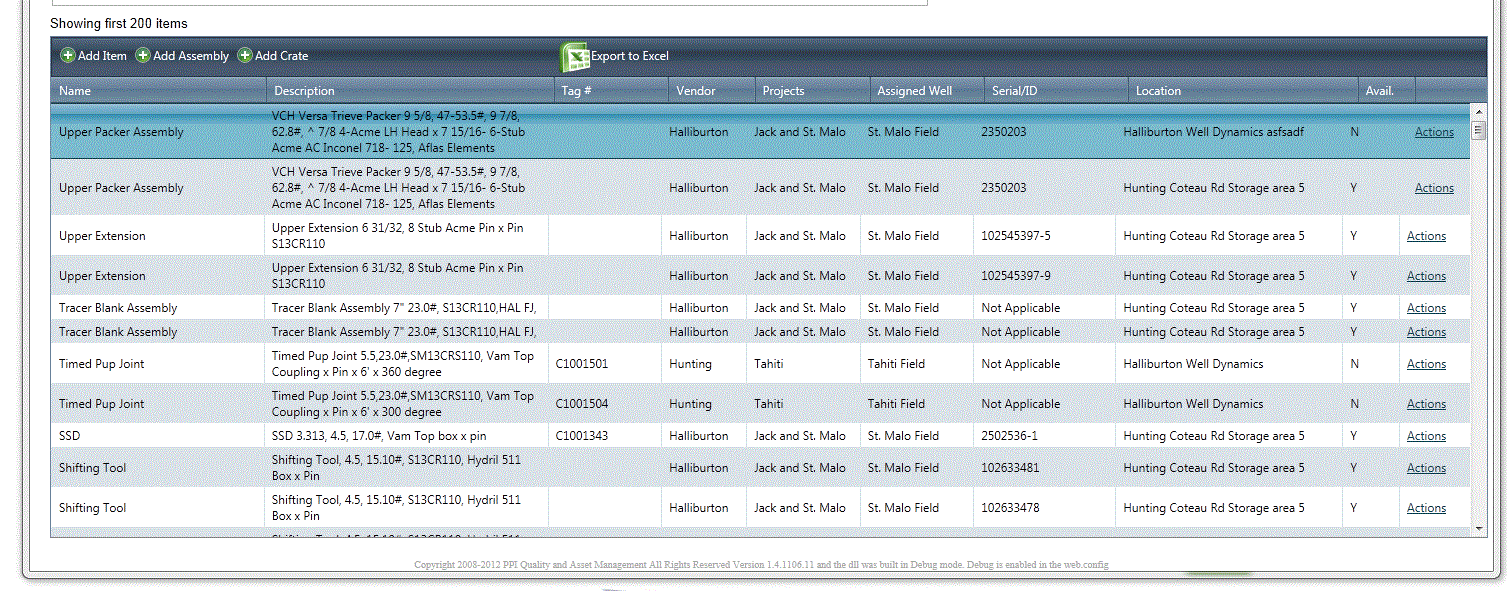Select the 'Showing first 200 items' text
Viewport: 1508px width, 591px height.
pyautogui.click(x=119, y=23)
